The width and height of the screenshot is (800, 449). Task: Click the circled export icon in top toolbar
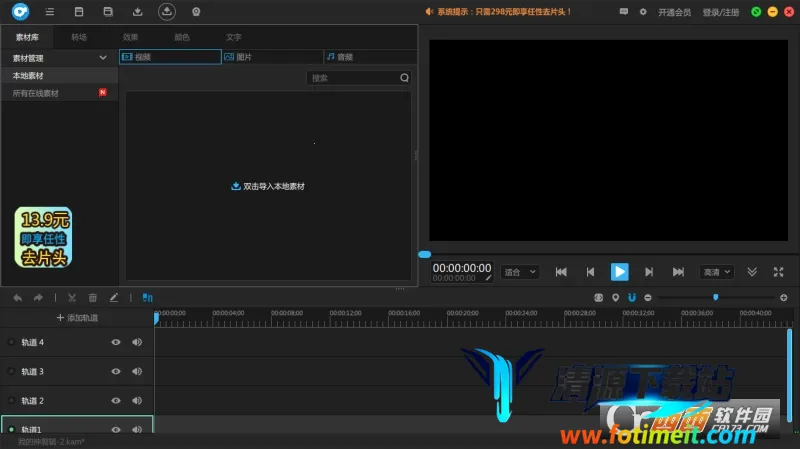pyautogui.click(x=167, y=12)
